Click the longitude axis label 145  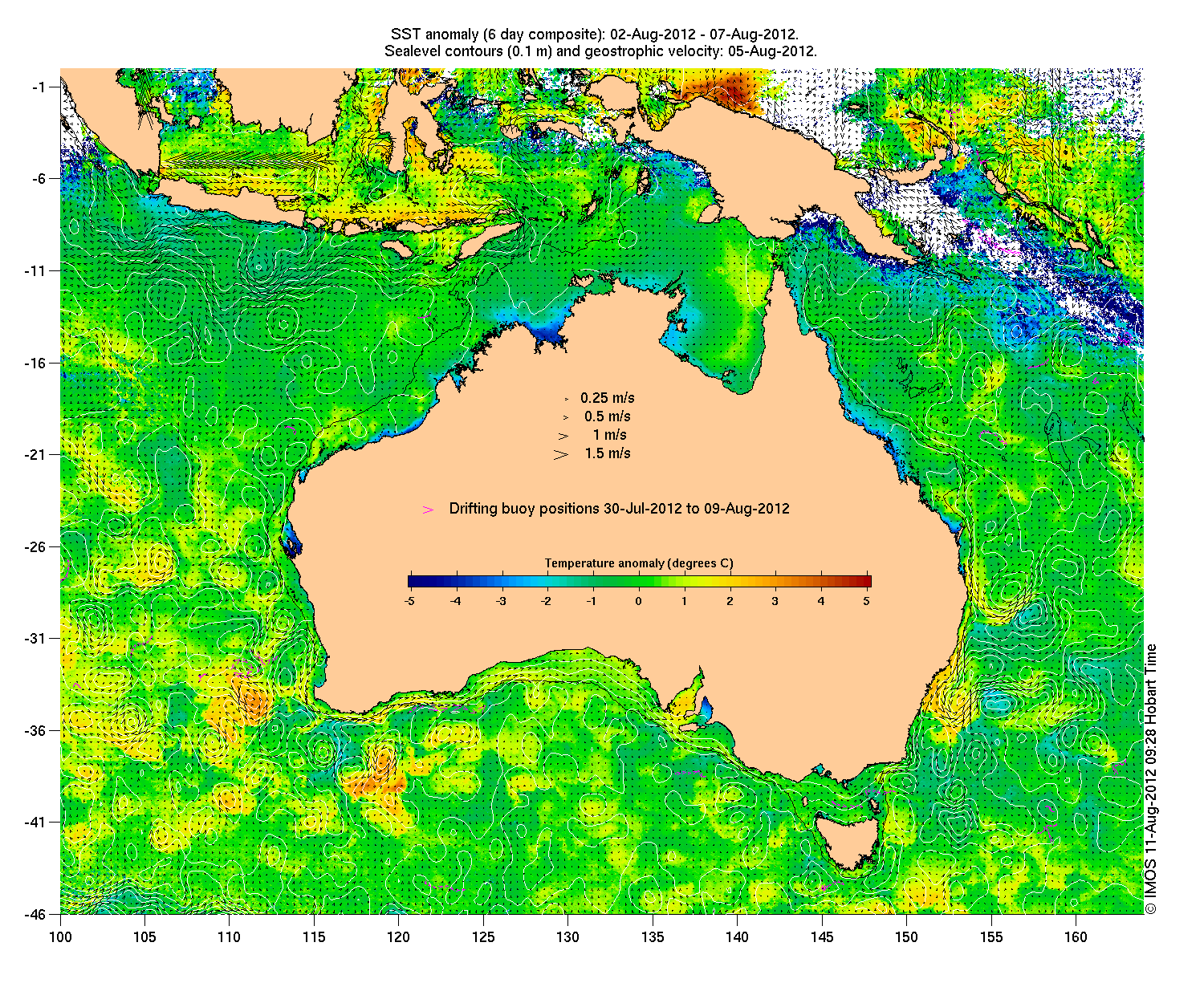tap(822, 936)
